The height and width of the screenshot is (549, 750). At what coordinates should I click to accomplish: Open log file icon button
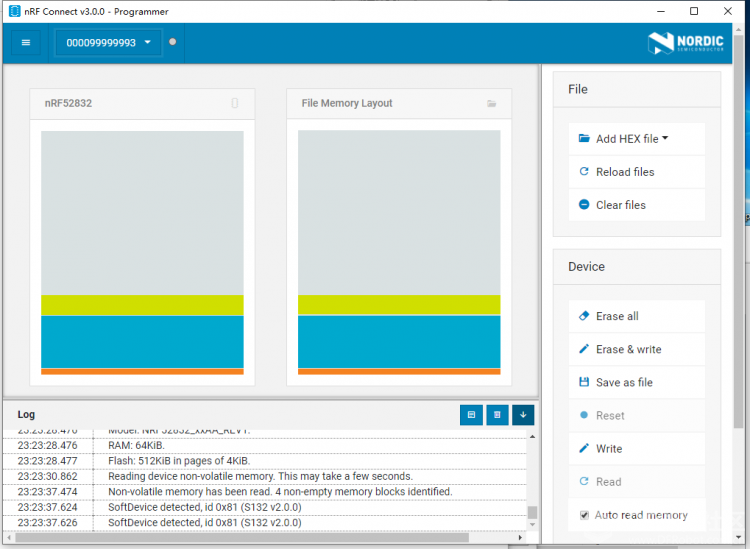click(471, 415)
